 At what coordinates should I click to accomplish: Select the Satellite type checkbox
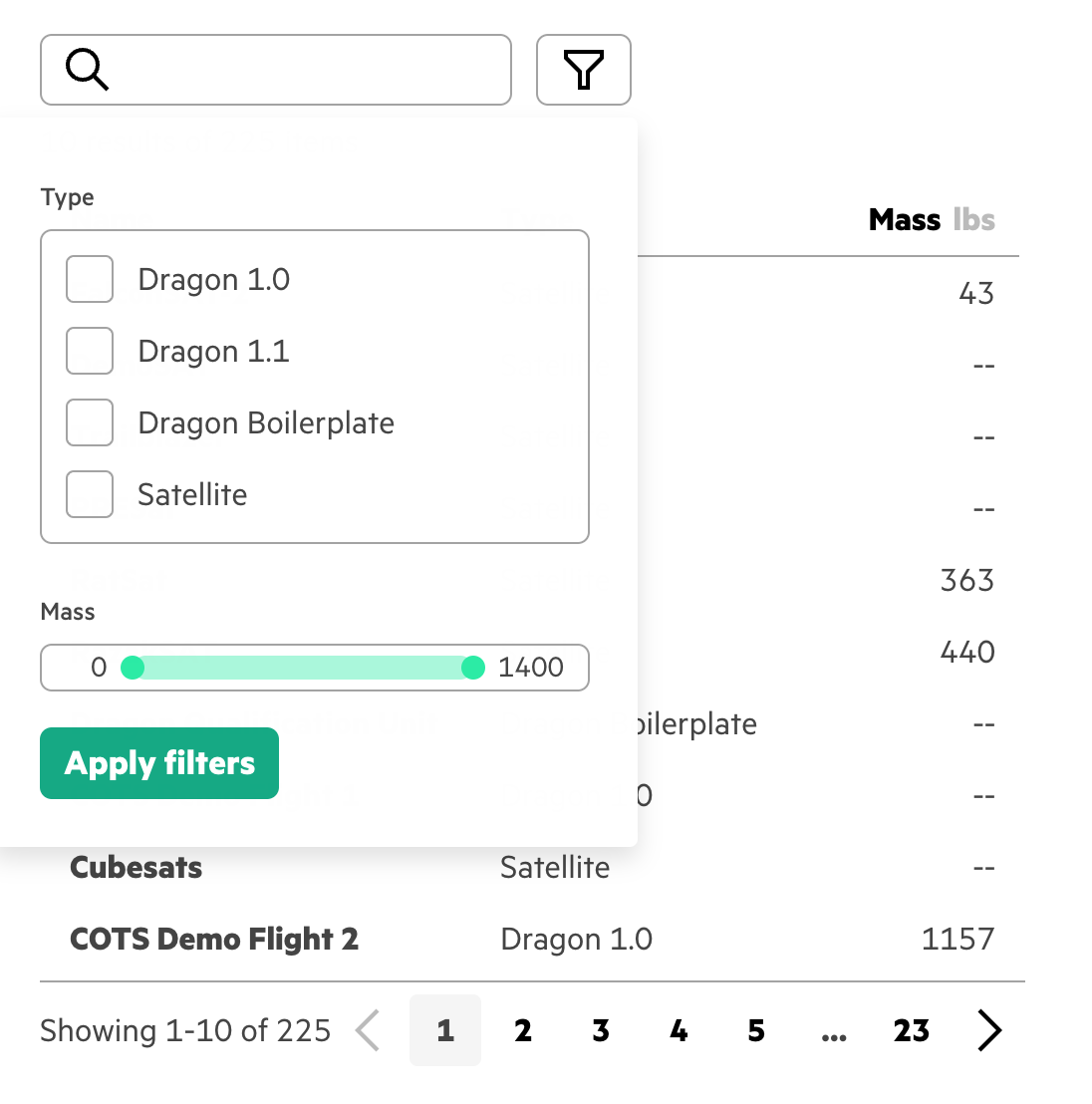[x=90, y=494]
